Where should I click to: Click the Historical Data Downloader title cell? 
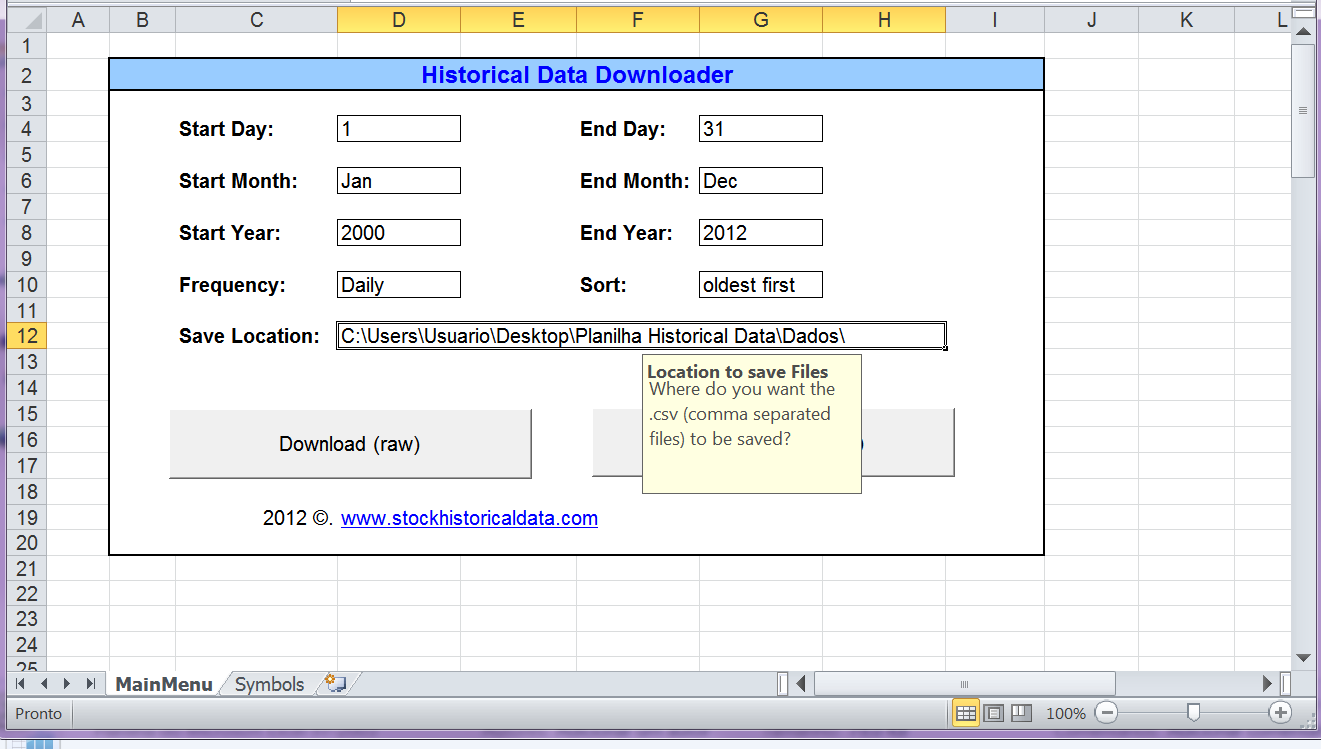[576, 75]
